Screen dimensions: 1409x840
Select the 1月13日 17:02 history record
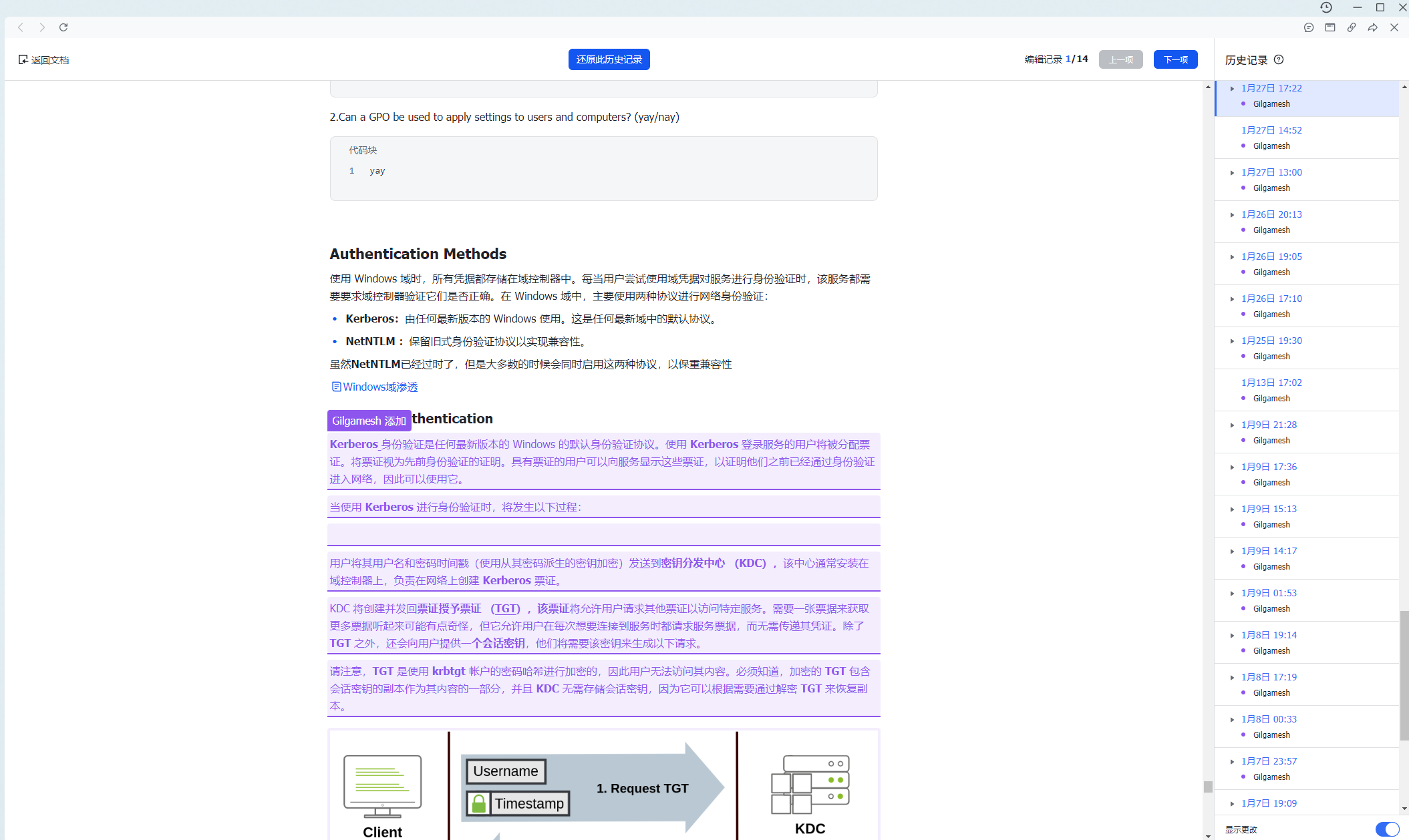(1271, 383)
